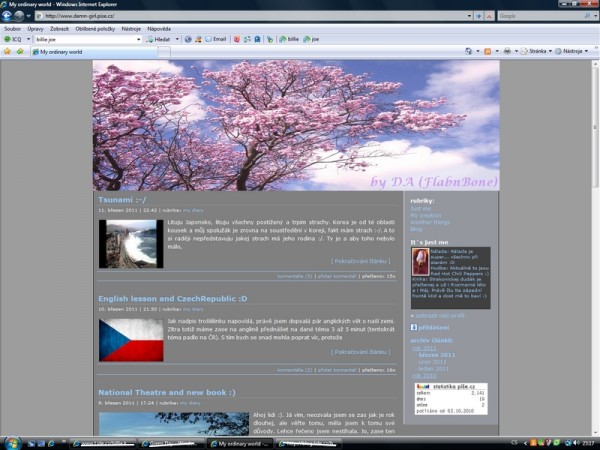Click the profile avatar picture in sidebar
Image resolution: width=600 pixels, height=450 pixels.
tap(420, 262)
